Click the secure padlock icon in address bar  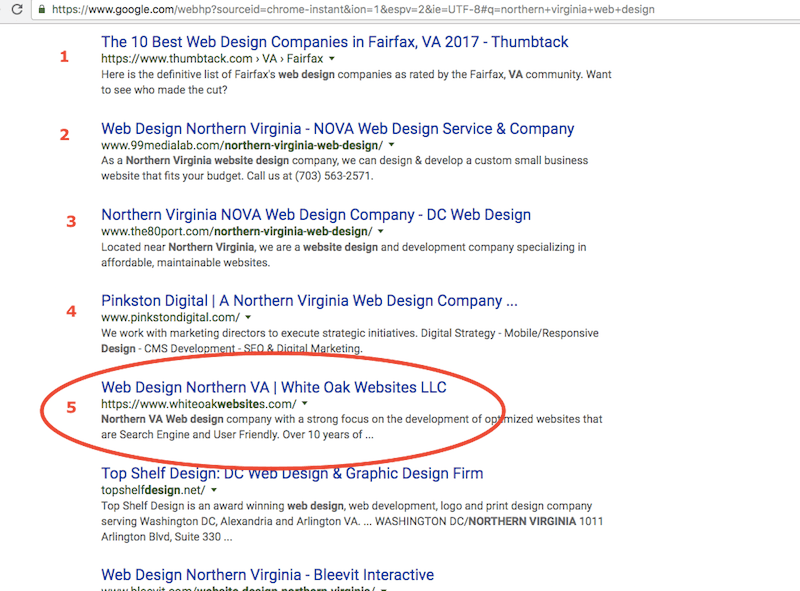(42, 9)
